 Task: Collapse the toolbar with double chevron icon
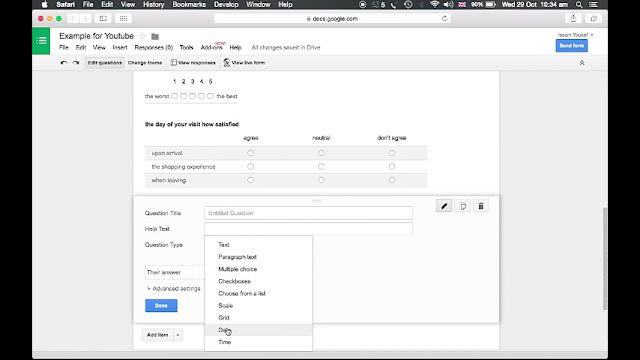582,63
